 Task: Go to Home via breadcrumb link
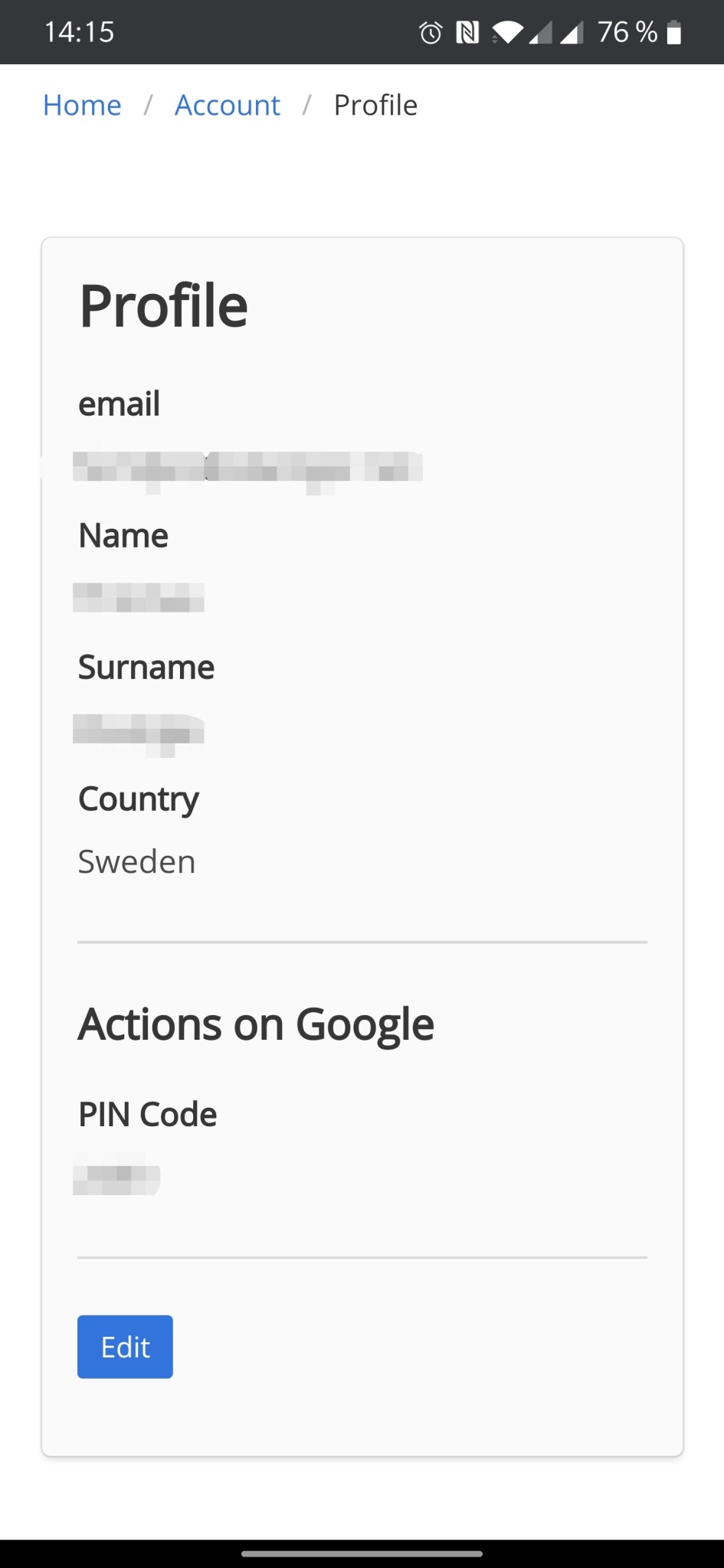pos(82,105)
